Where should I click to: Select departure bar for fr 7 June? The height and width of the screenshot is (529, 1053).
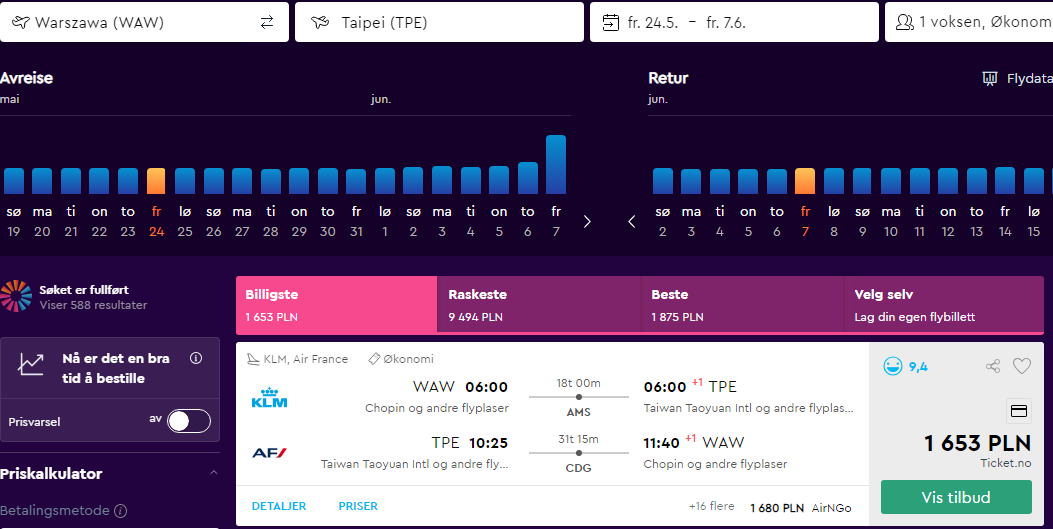(x=556, y=164)
